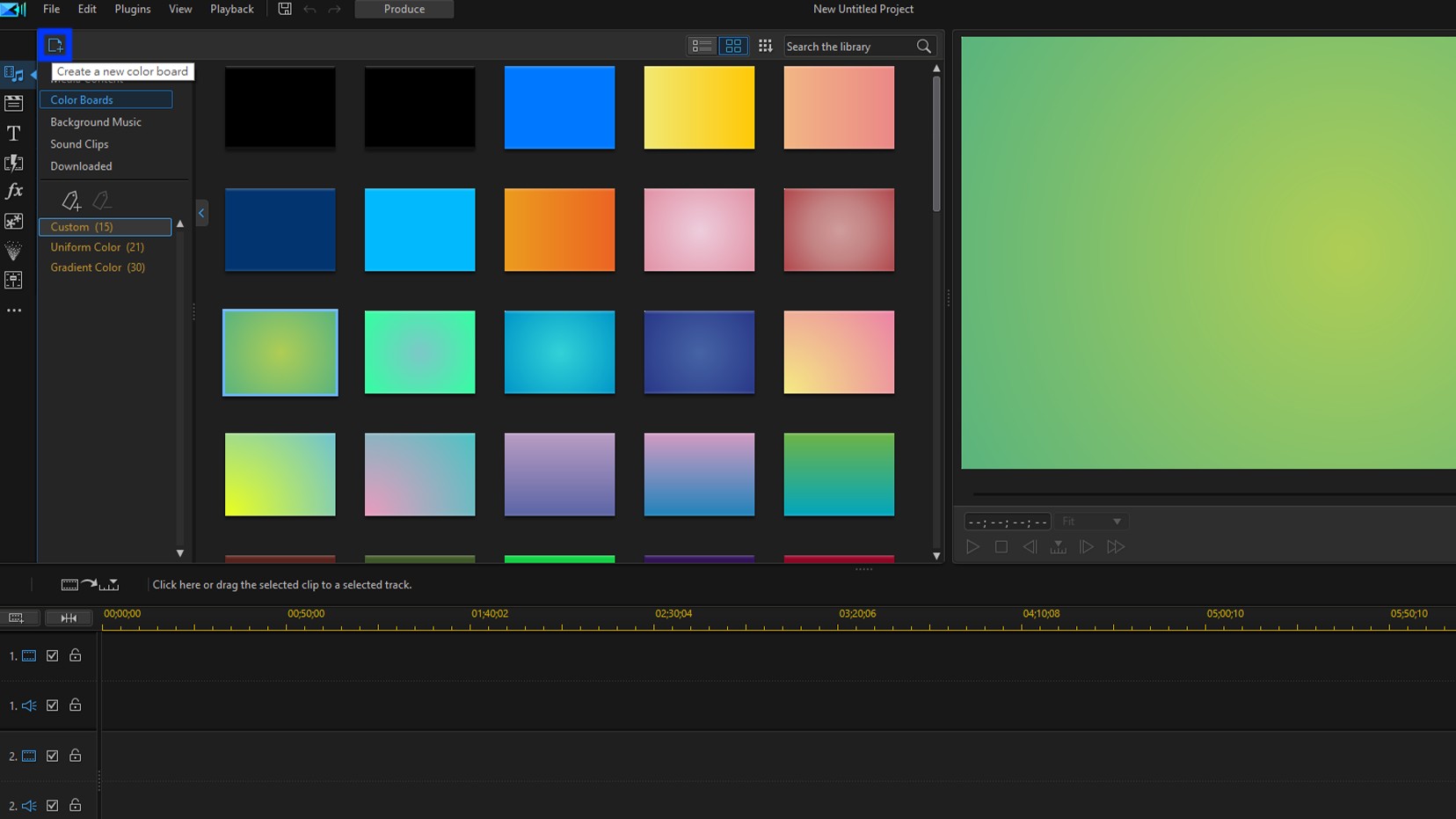
Task: Show more rooms with ellipsis icon
Action: 14,311
